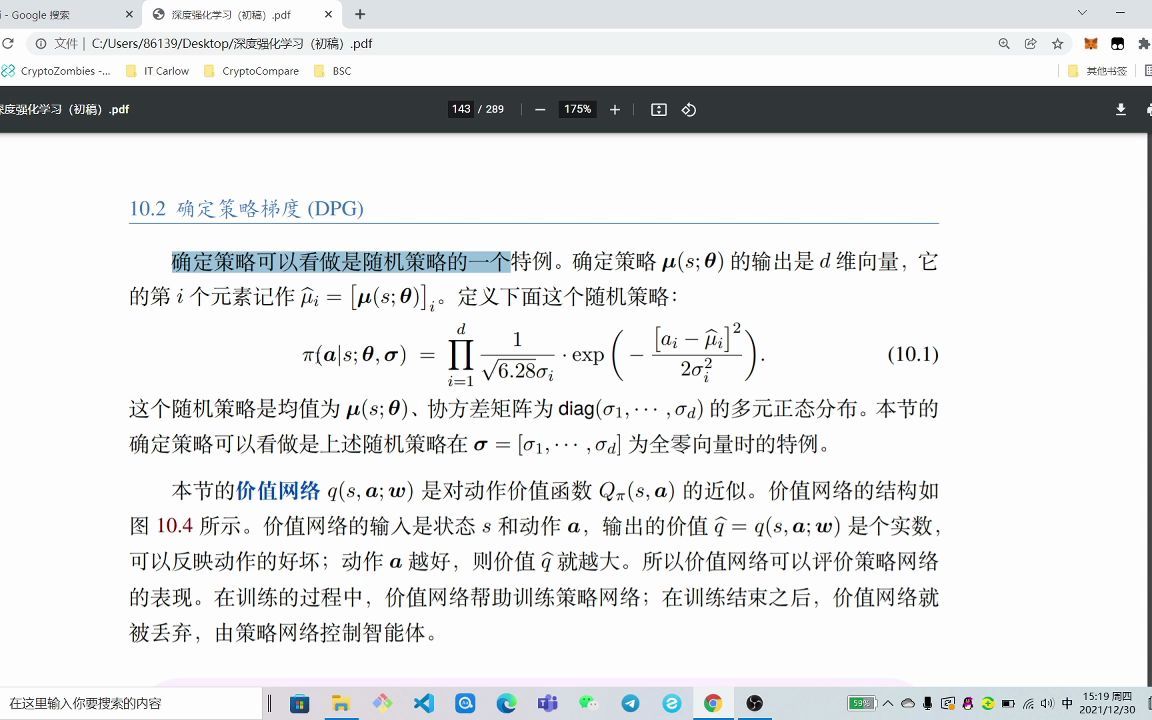Open the fit-to-page view icon
Screen dimensions: 1152x720
tap(658, 109)
